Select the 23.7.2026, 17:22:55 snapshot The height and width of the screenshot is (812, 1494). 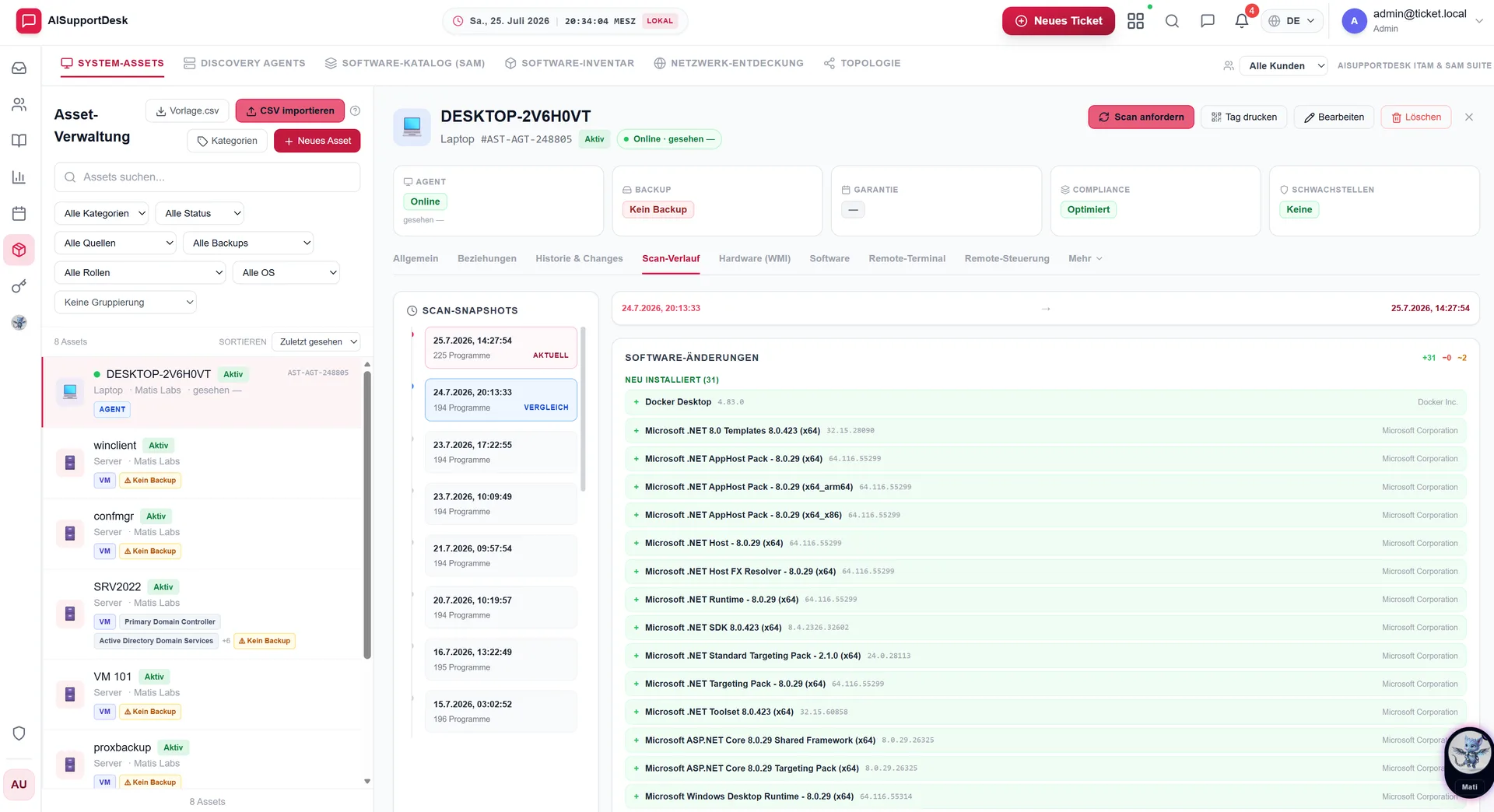coord(501,452)
